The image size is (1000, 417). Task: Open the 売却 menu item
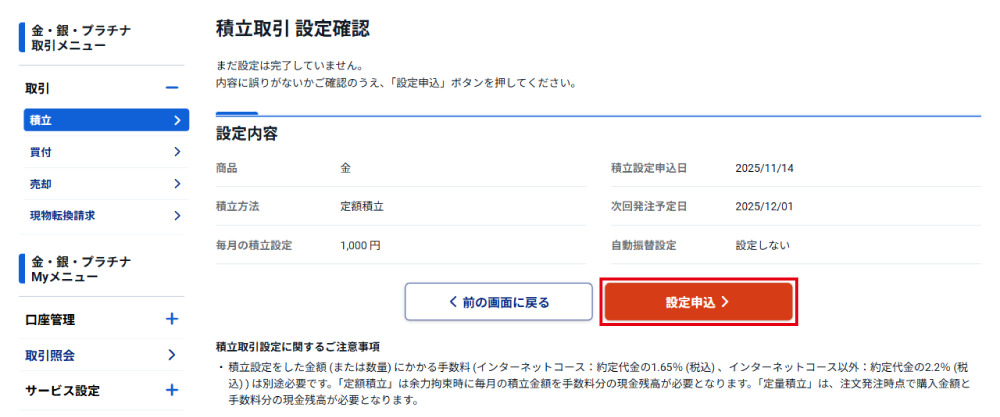(41, 184)
